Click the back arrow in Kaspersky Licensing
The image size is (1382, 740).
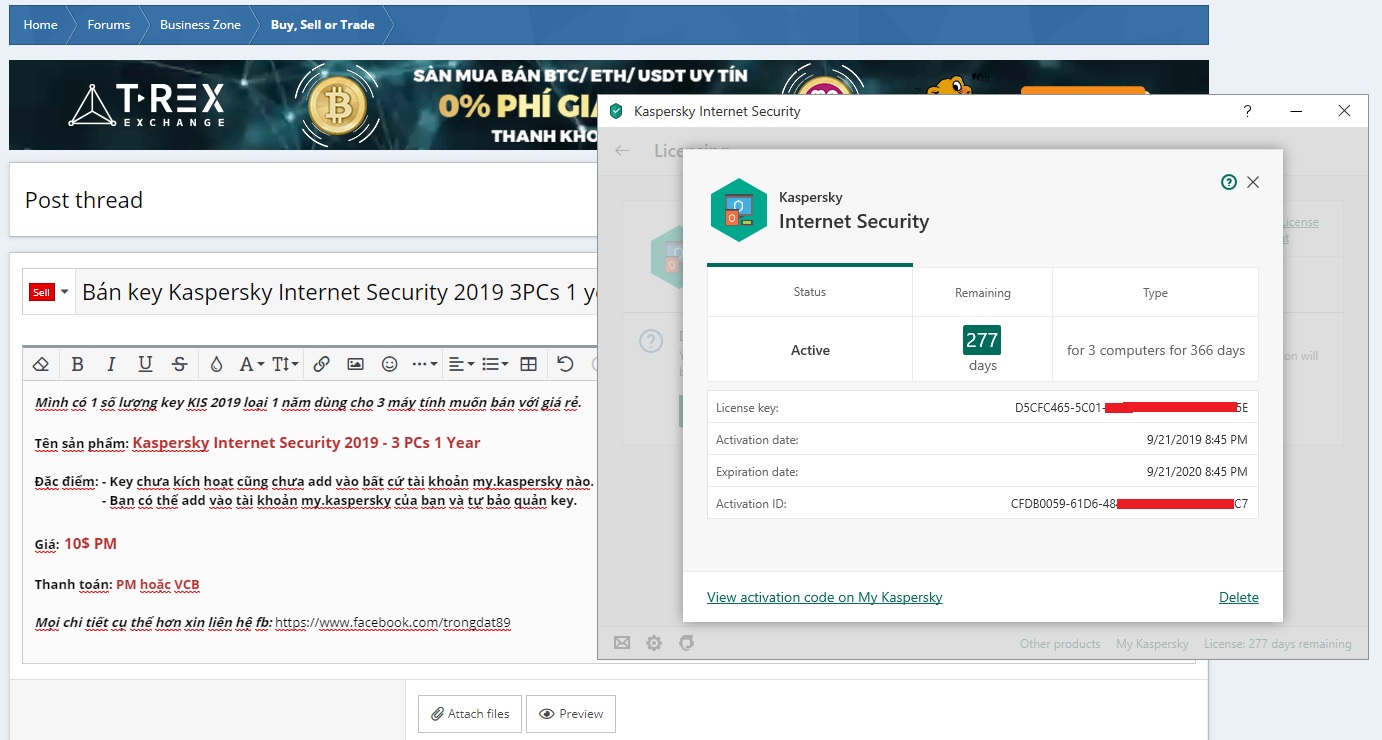coord(622,150)
